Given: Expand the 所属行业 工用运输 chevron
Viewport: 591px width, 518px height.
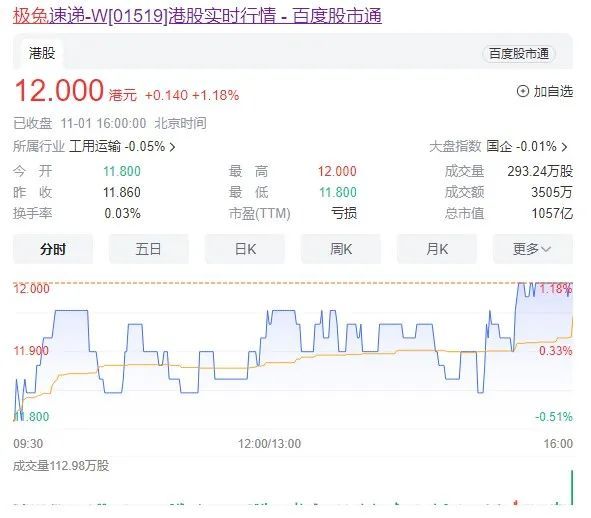Looking at the screenshot, I should click(x=172, y=147).
